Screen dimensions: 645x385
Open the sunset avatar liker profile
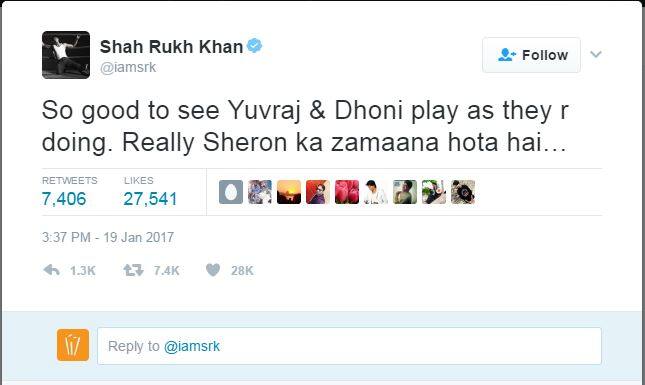coord(289,192)
